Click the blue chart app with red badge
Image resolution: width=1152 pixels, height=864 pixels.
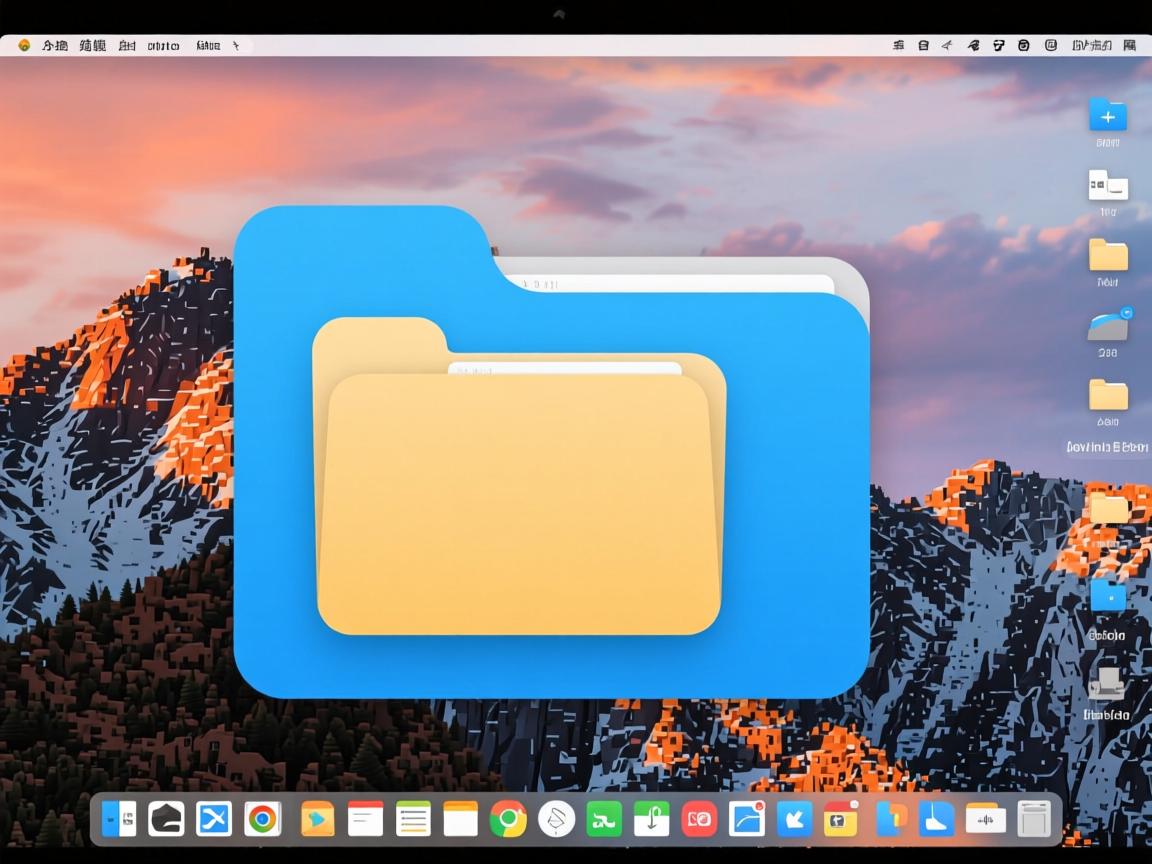(x=747, y=820)
